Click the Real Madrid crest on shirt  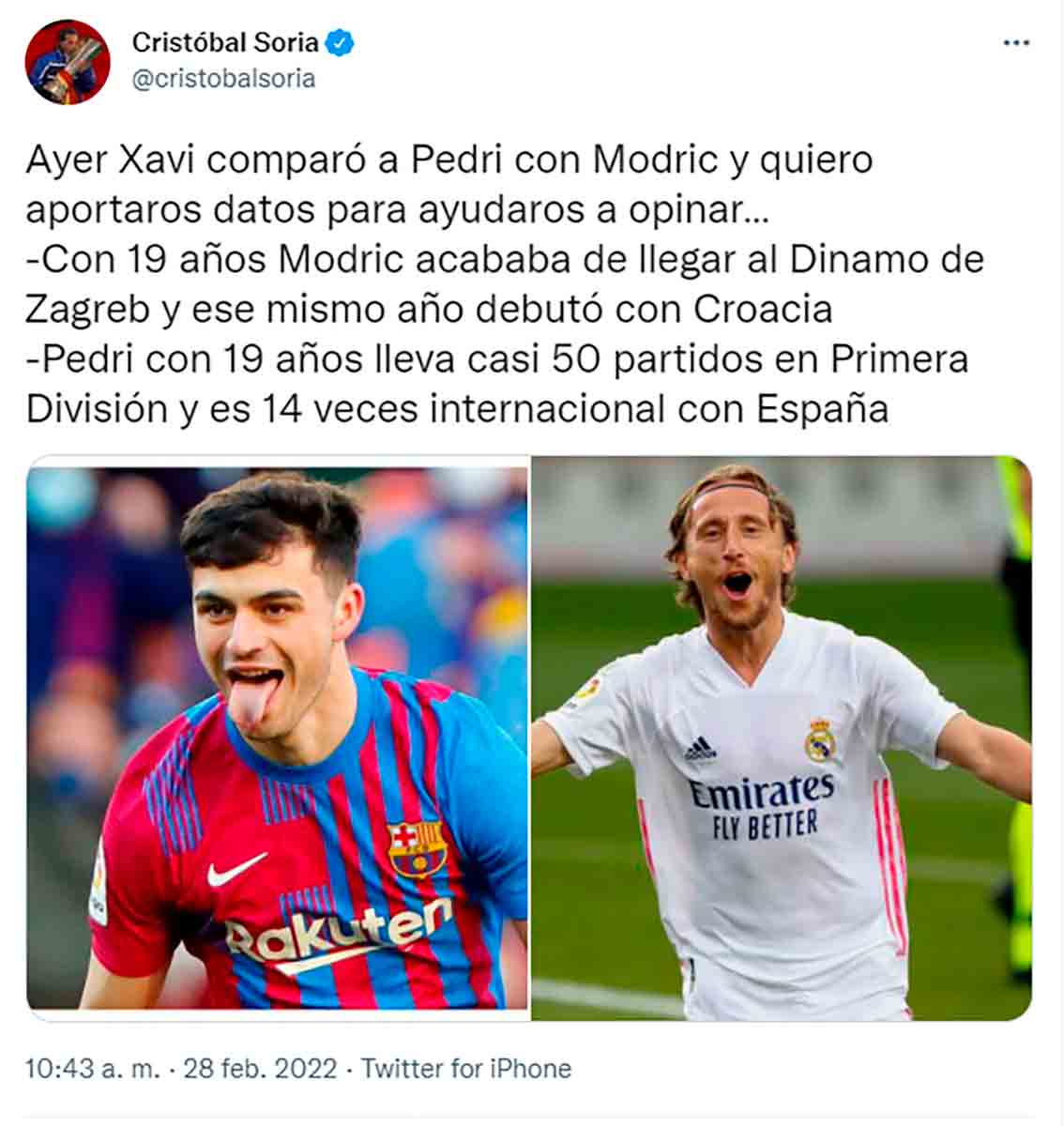pos(820,740)
